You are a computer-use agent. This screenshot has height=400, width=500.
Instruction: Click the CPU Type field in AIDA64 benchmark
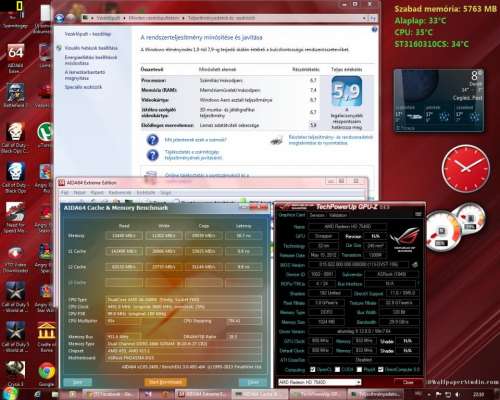pyautogui.click(x=183, y=300)
